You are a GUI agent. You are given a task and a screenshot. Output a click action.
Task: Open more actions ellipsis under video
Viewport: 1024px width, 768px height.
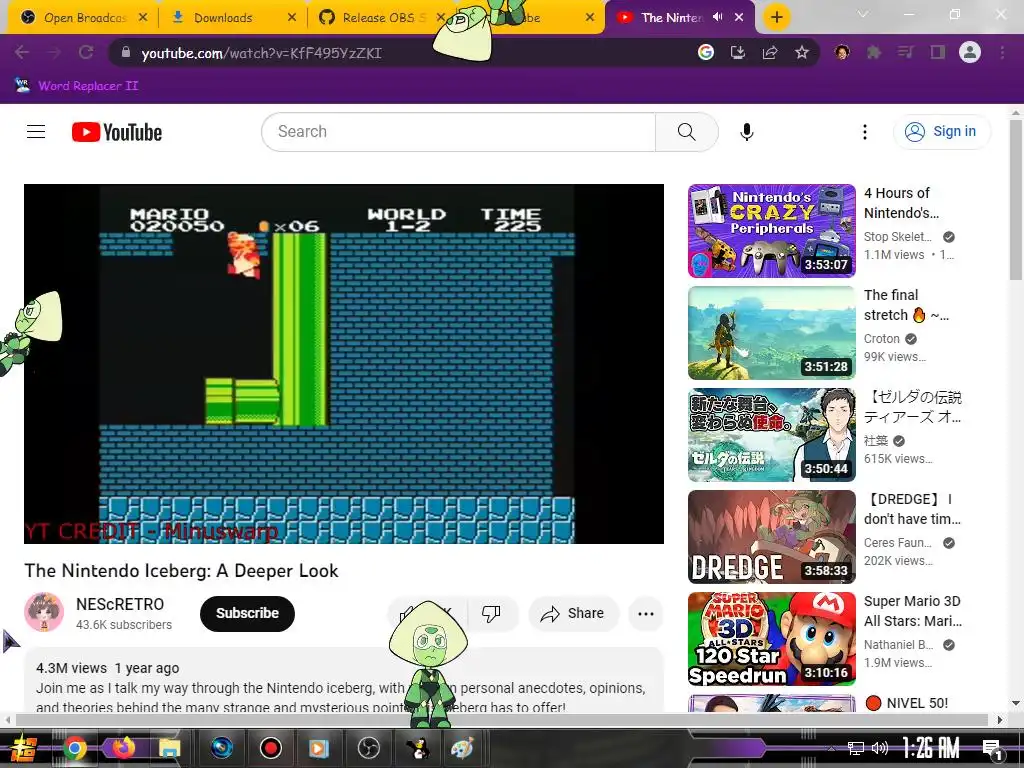[x=646, y=613]
